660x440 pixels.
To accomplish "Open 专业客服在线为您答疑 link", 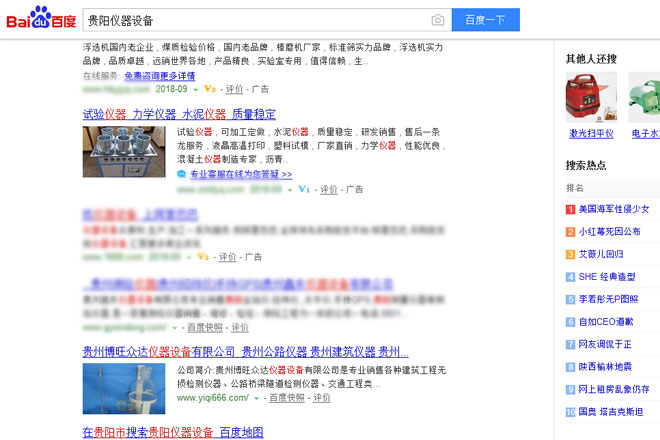I will [241, 174].
